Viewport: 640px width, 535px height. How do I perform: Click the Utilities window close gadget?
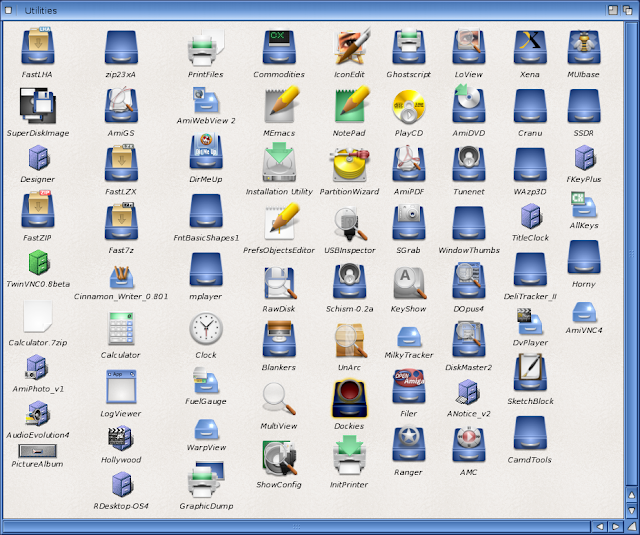[x=8, y=10]
